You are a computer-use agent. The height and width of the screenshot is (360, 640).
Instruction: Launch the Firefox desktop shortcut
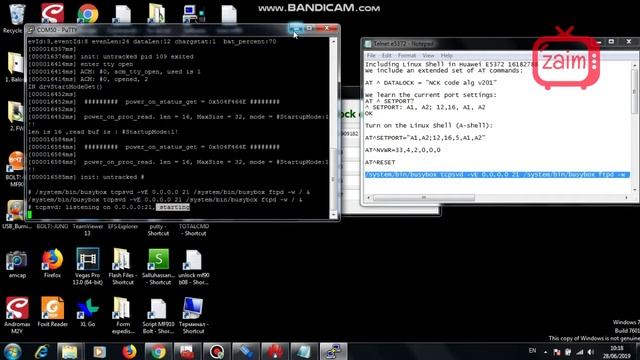tap(52, 264)
